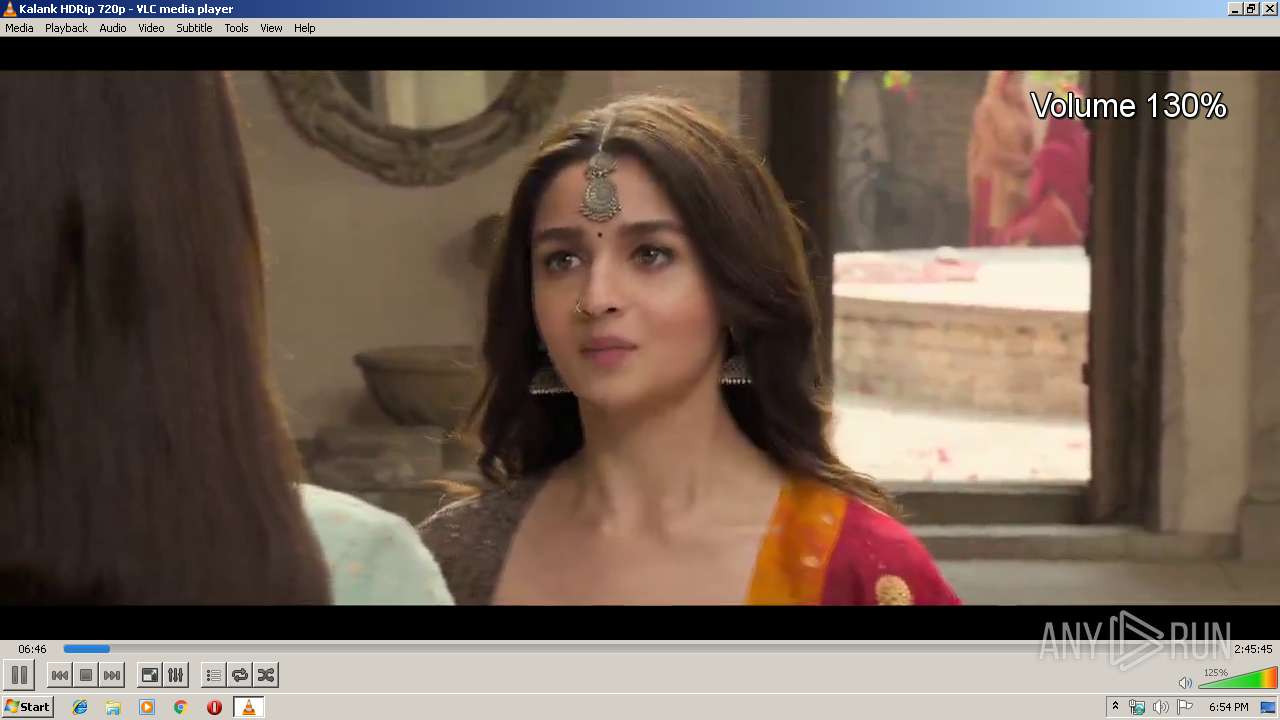Pause playback with the pause button
Image resolution: width=1280 pixels, height=720 pixels.
pyautogui.click(x=19, y=675)
